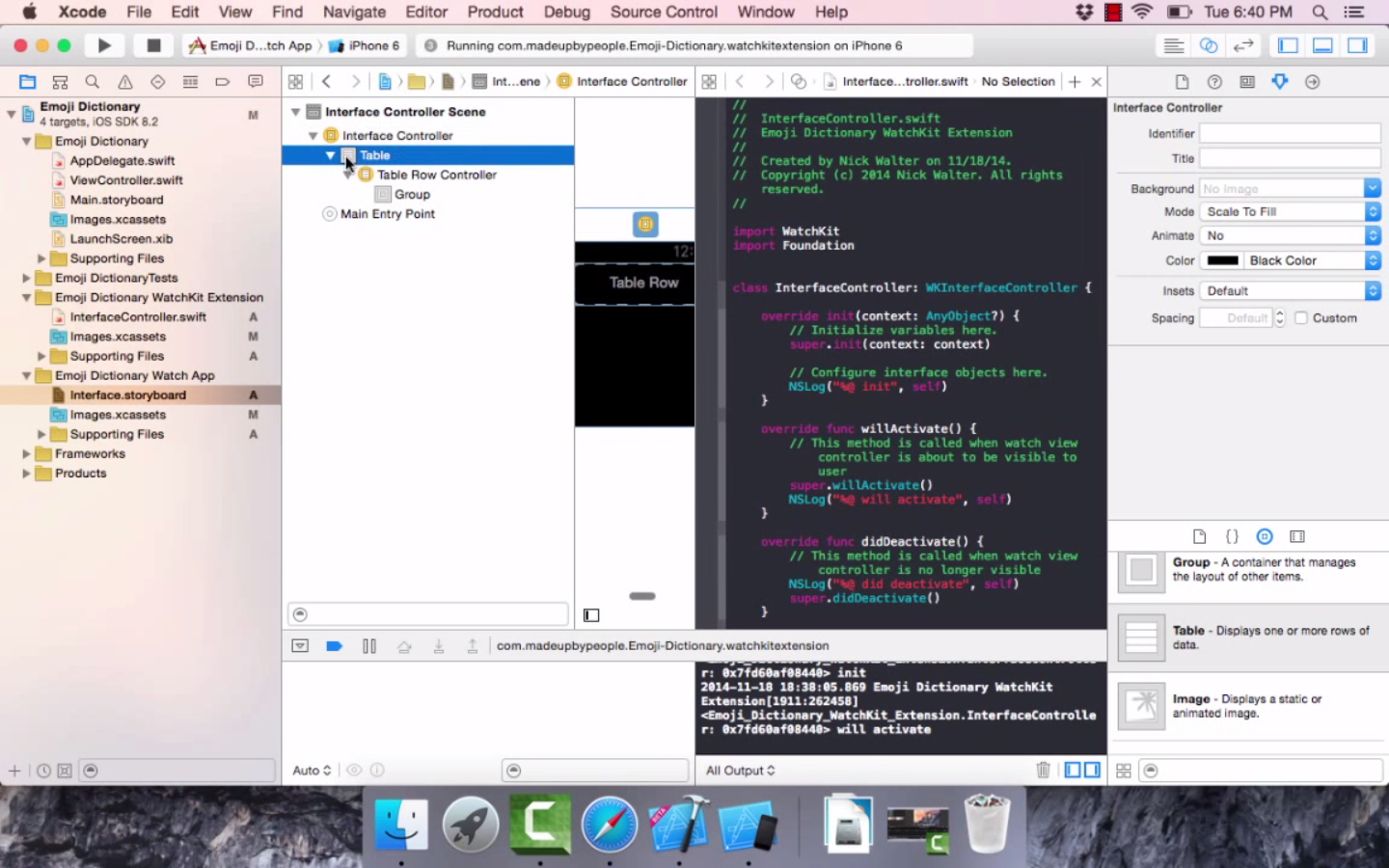1389x868 pixels.
Task: Add a new file with navigator plus button
Action: coord(14,771)
